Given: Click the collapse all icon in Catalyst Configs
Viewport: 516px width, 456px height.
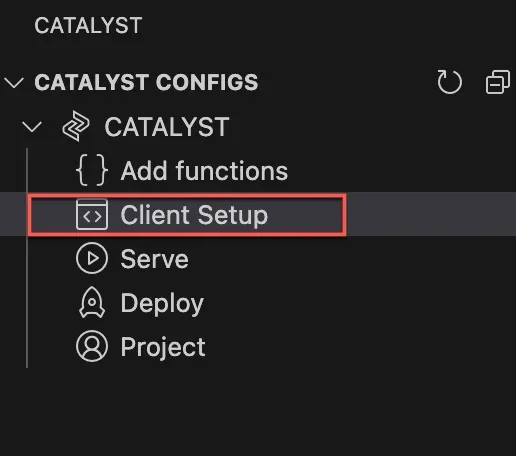Looking at the screenshot, I should [x=497, y=82].
